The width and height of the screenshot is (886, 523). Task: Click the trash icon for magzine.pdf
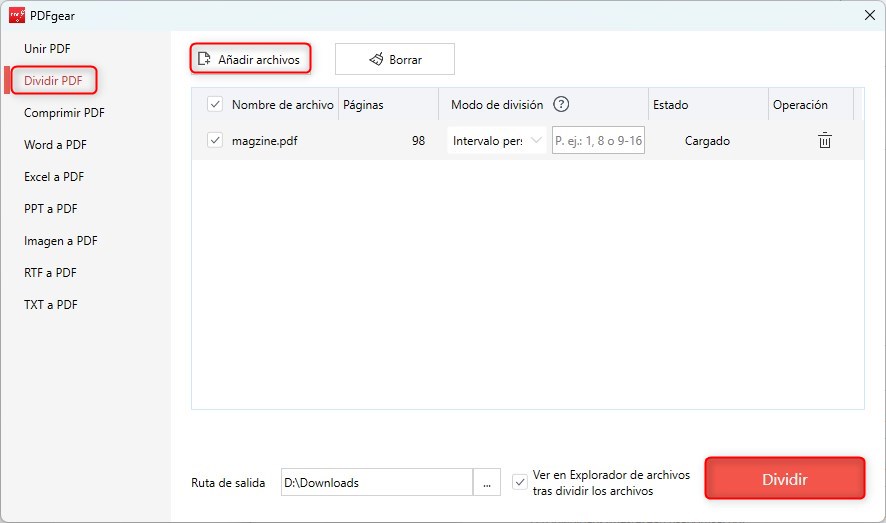point(824,141)
